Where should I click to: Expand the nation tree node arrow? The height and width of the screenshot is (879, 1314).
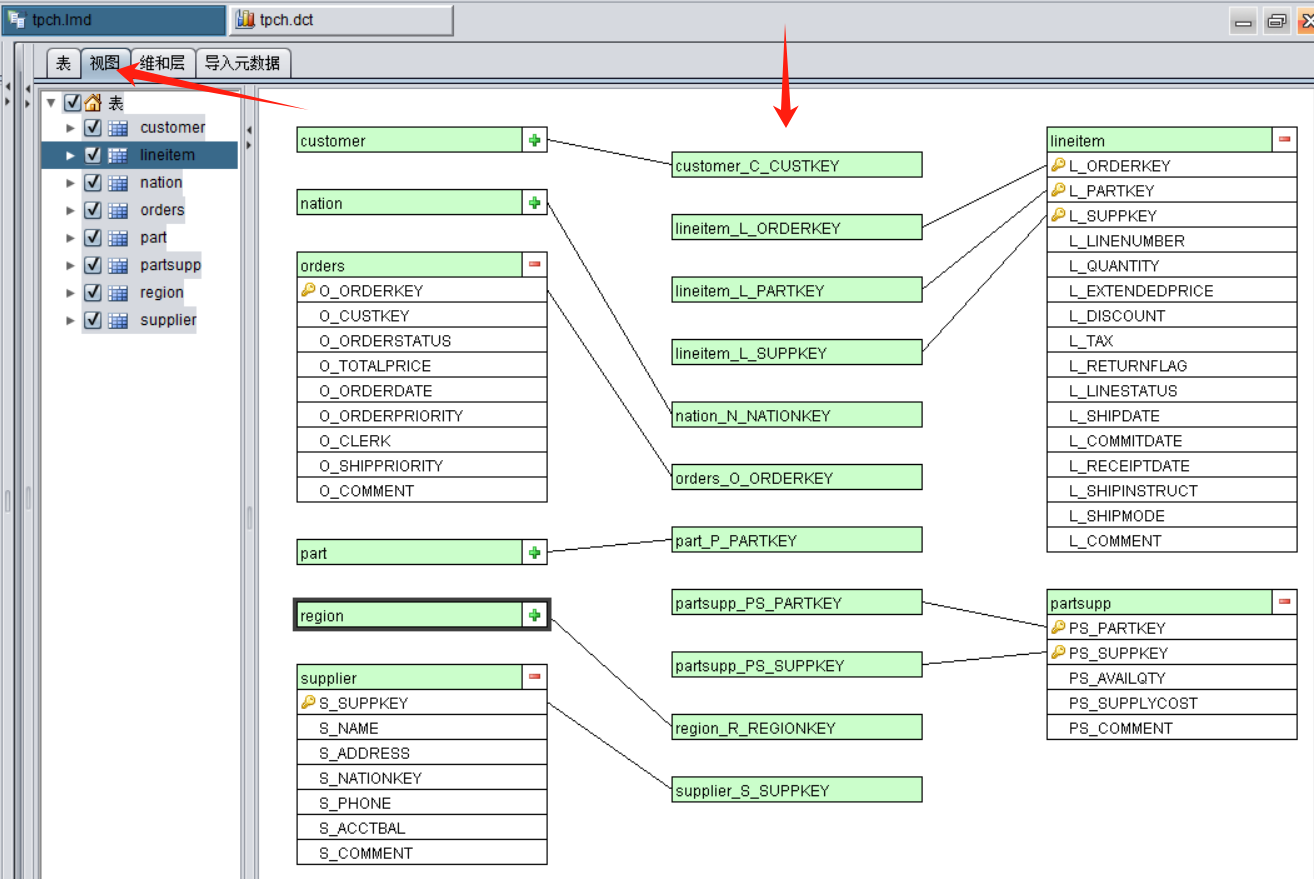pyautogui.click(x=70, y=183)
